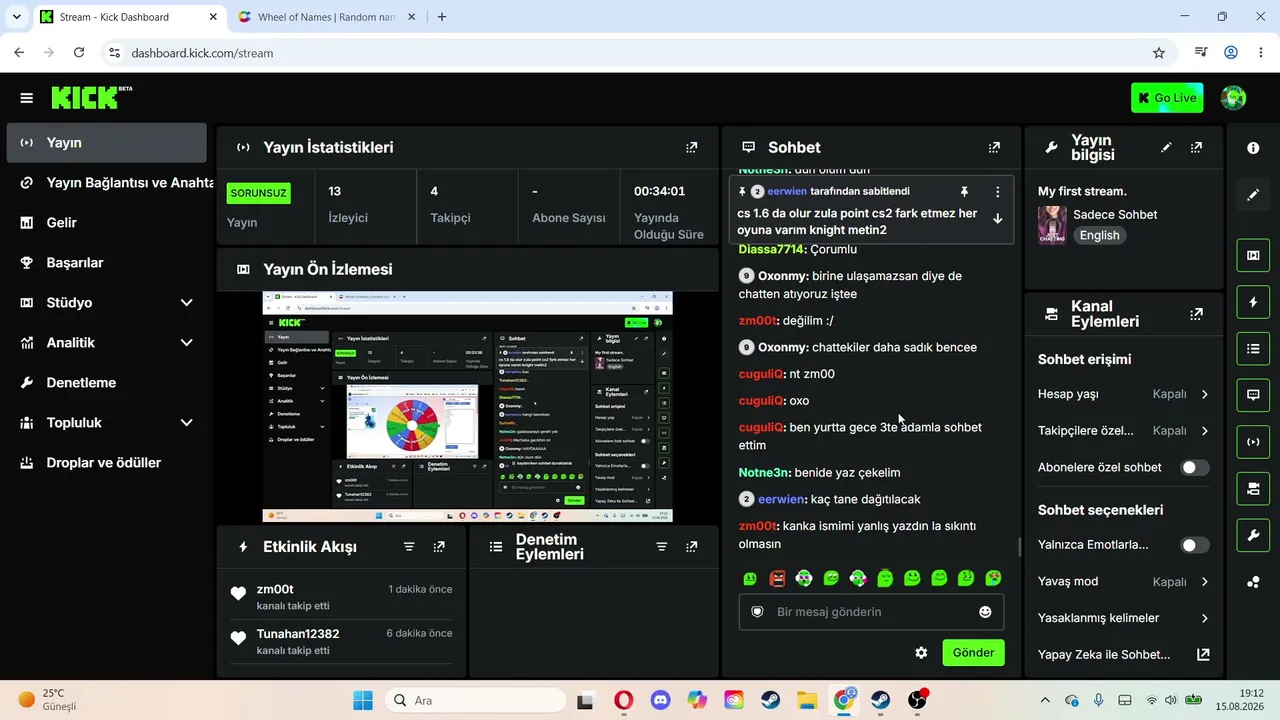
Task: Open chat settings gear icon
Action: click(921, 653)
